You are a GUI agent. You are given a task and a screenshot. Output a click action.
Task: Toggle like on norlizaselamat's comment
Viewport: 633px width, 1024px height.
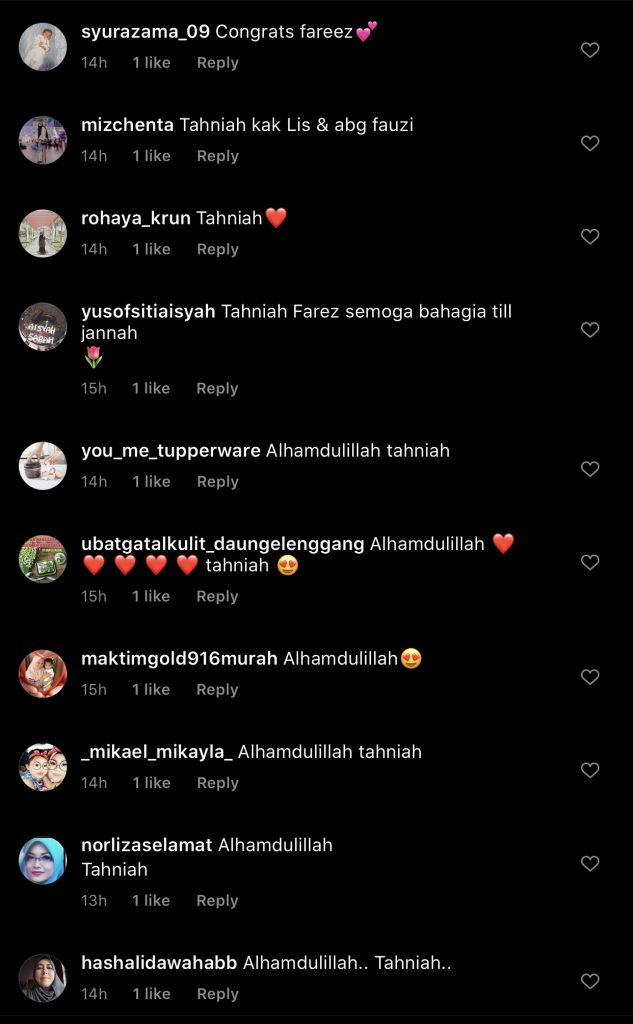(590, 864)
